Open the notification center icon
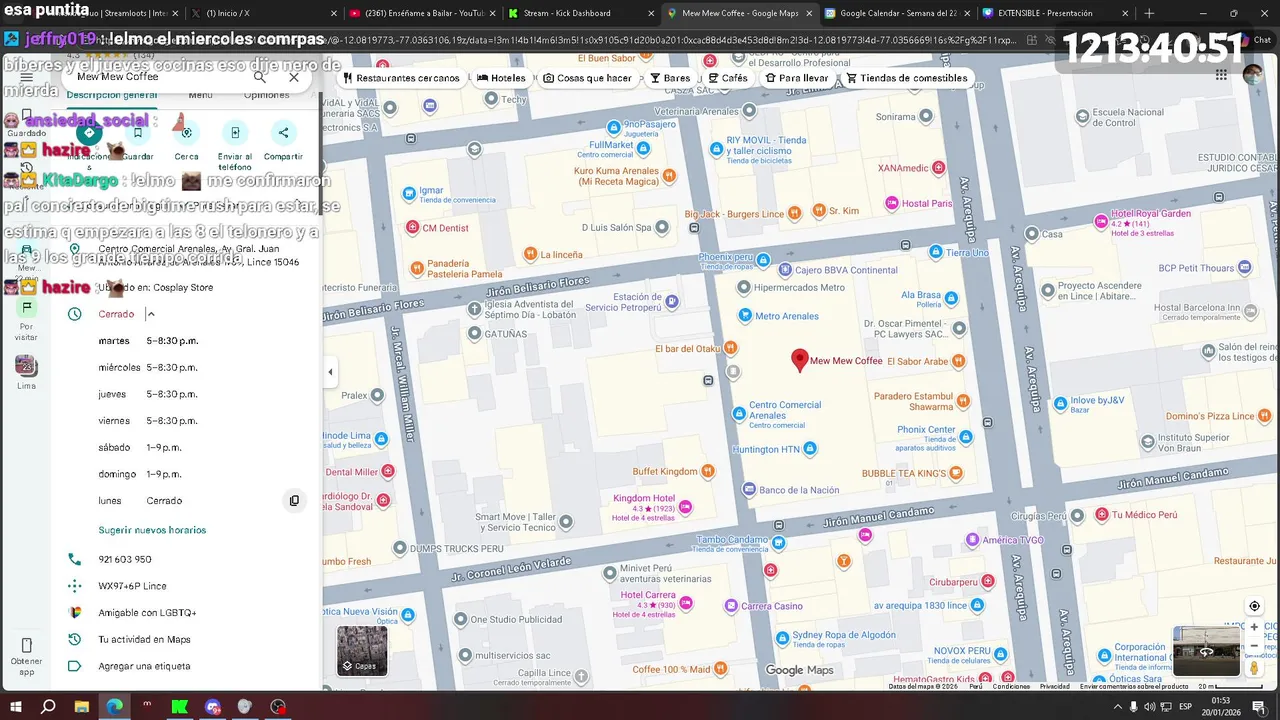This screenshot has height=720, width=1280. pyautogui.click(x=1259, y=707)
